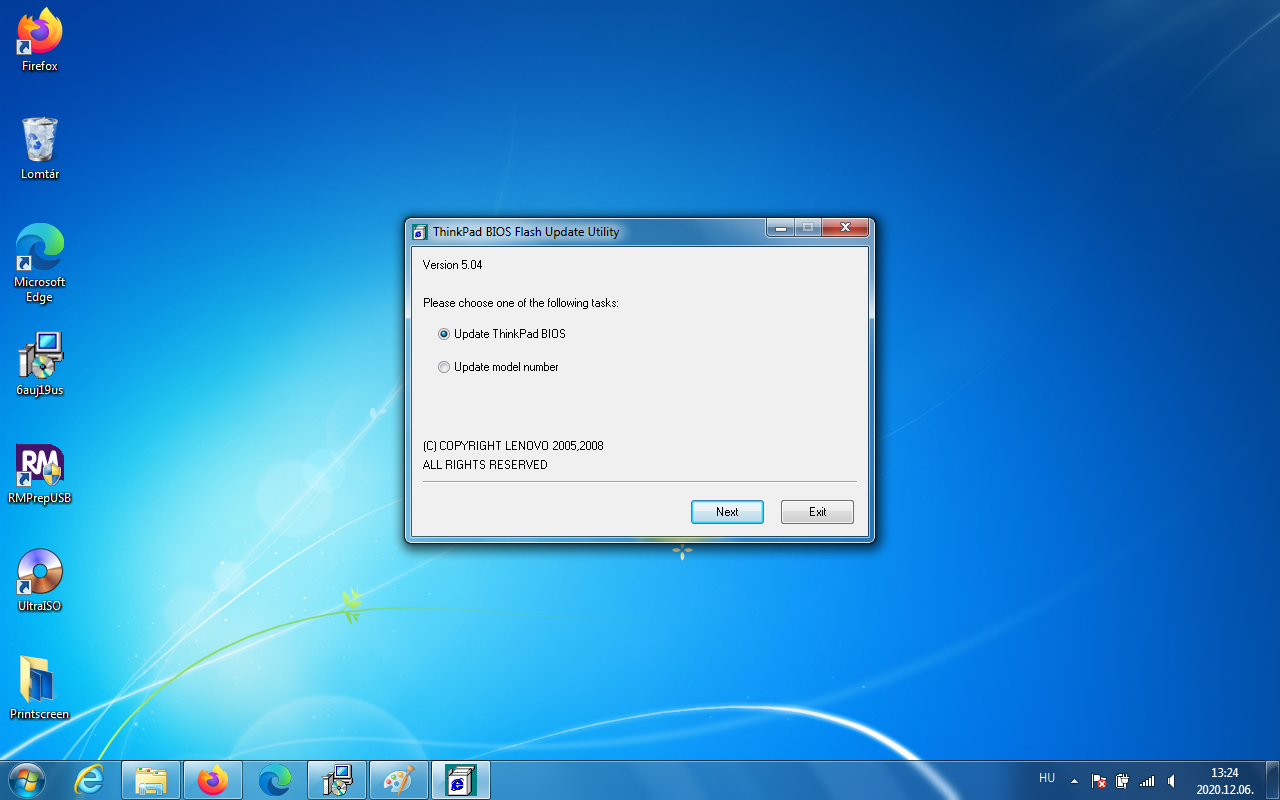Click Show desktop strip after clock
1280x800 pixels.
(x=1272, y=780)
